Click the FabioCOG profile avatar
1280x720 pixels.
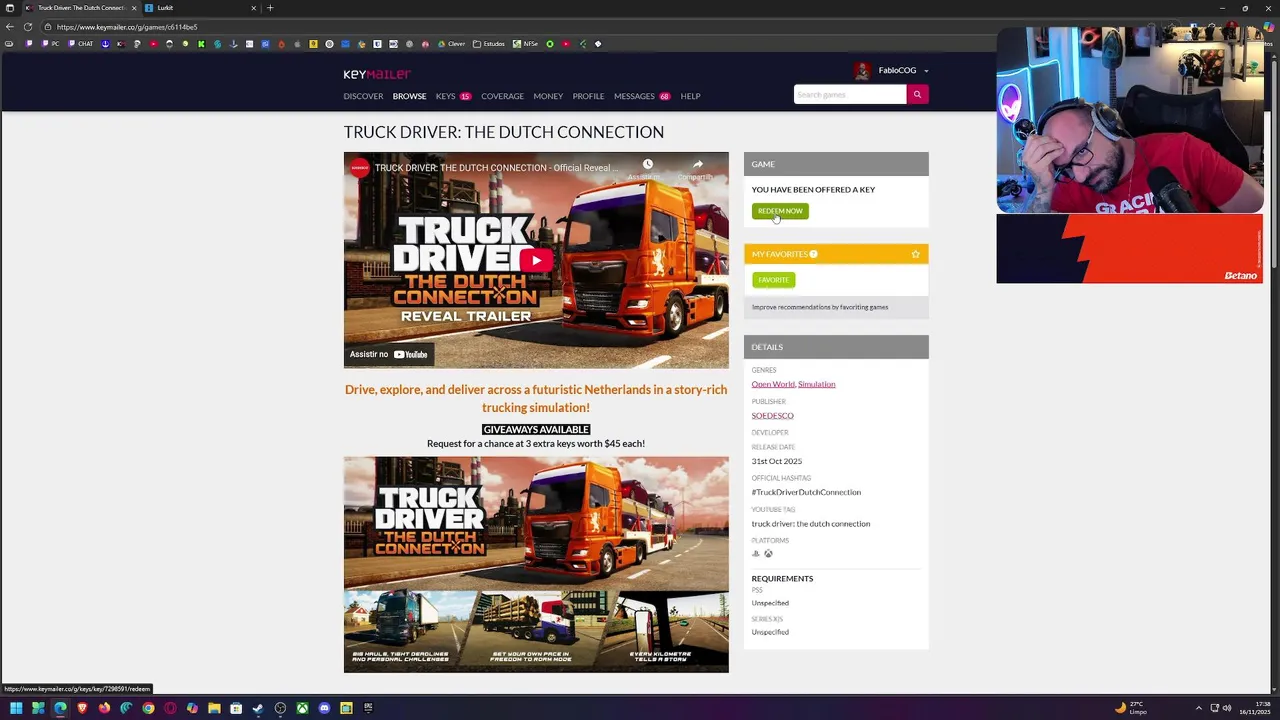862,71
